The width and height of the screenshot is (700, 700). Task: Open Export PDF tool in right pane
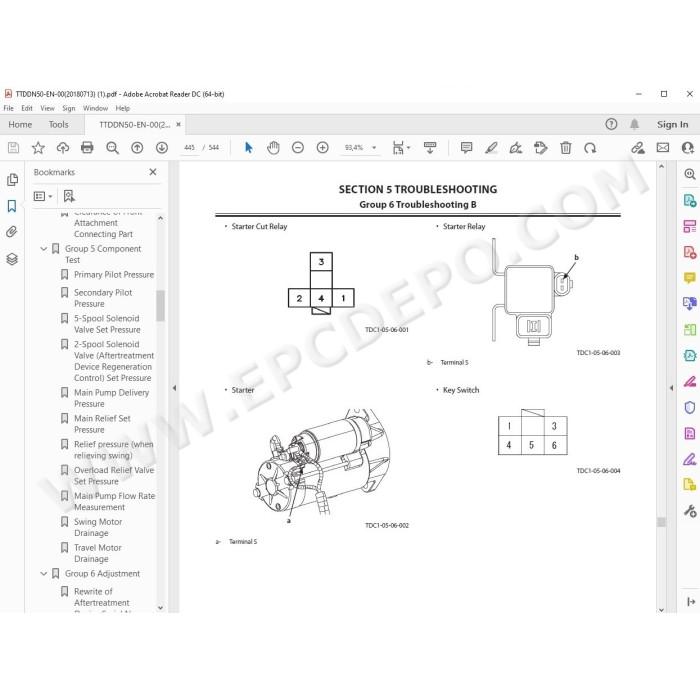(x=690, y=200)
